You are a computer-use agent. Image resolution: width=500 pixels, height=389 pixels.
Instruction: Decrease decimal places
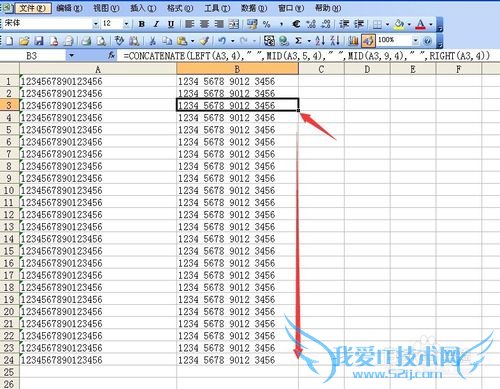coord(325,24)
